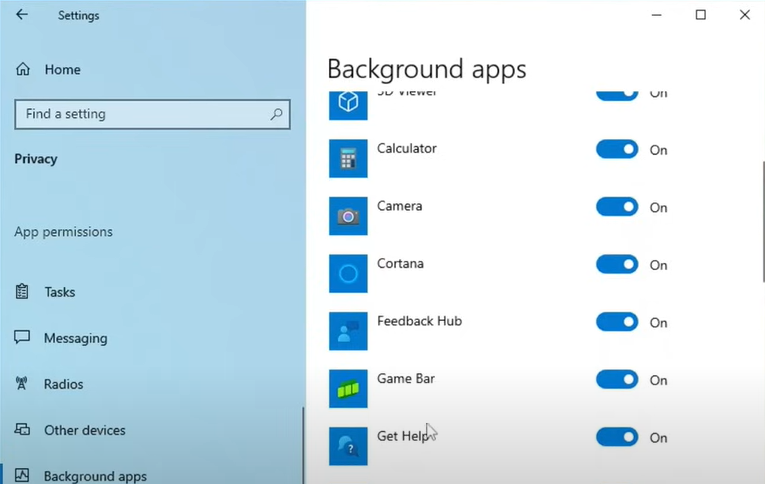Screen dimensions: 765x484
Task: Click the Home house icon
Action: (23, 69)
